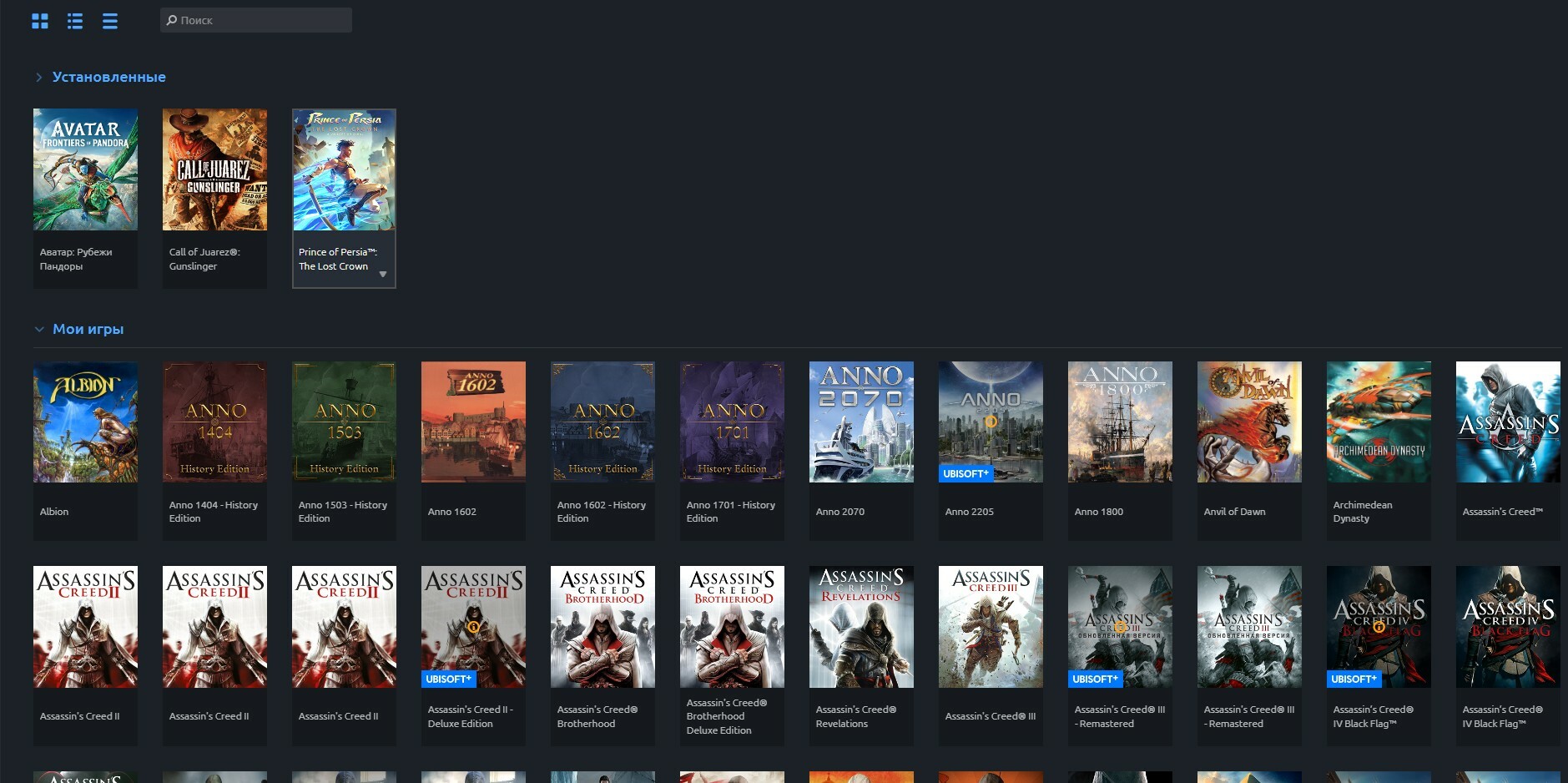Screen dimensions: 1568x783
Task: Click 'Anno 1800' title text
Action: point(1099,512)
